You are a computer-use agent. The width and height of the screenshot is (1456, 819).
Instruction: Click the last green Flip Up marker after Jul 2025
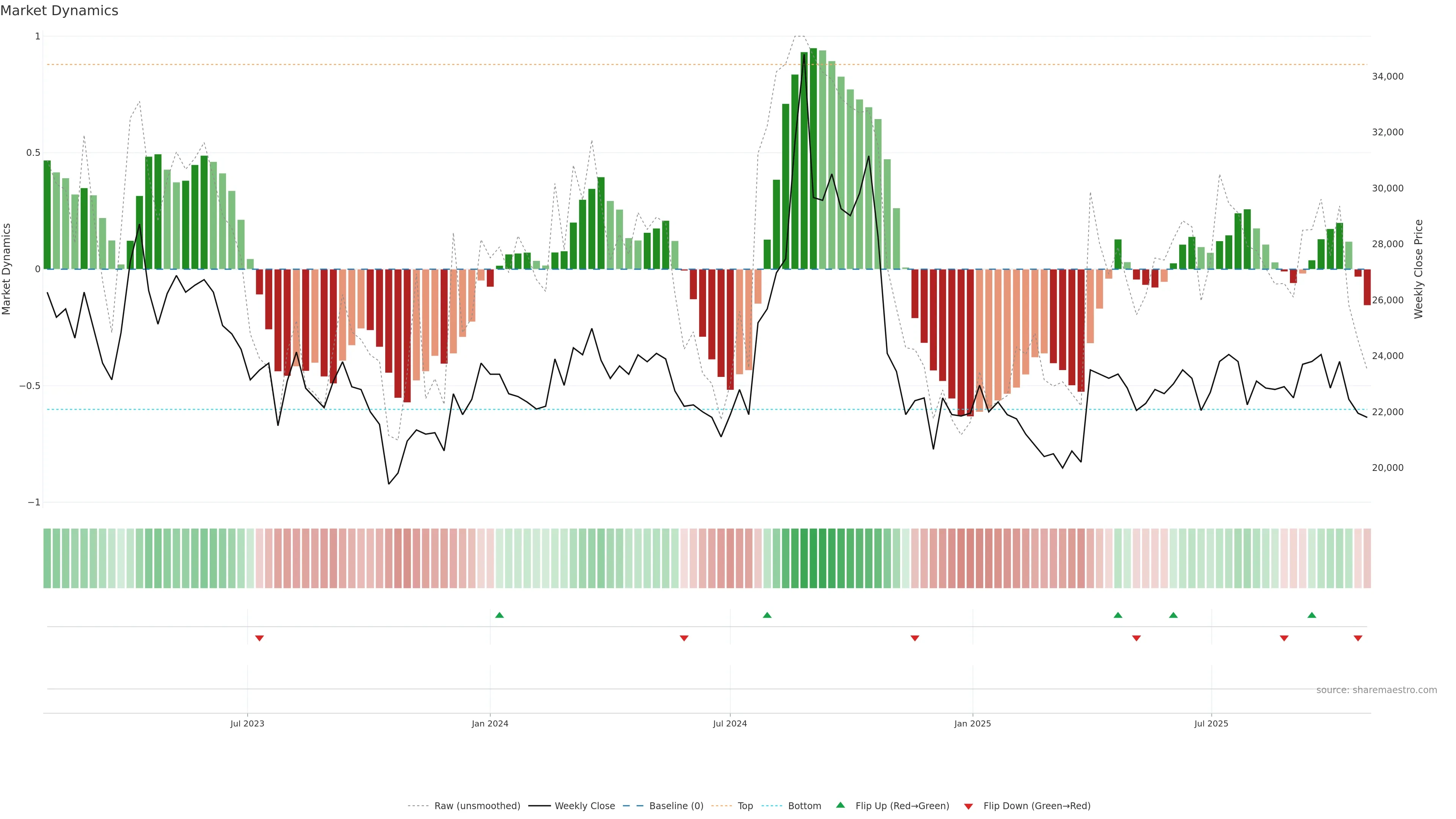click(1312, 615)
